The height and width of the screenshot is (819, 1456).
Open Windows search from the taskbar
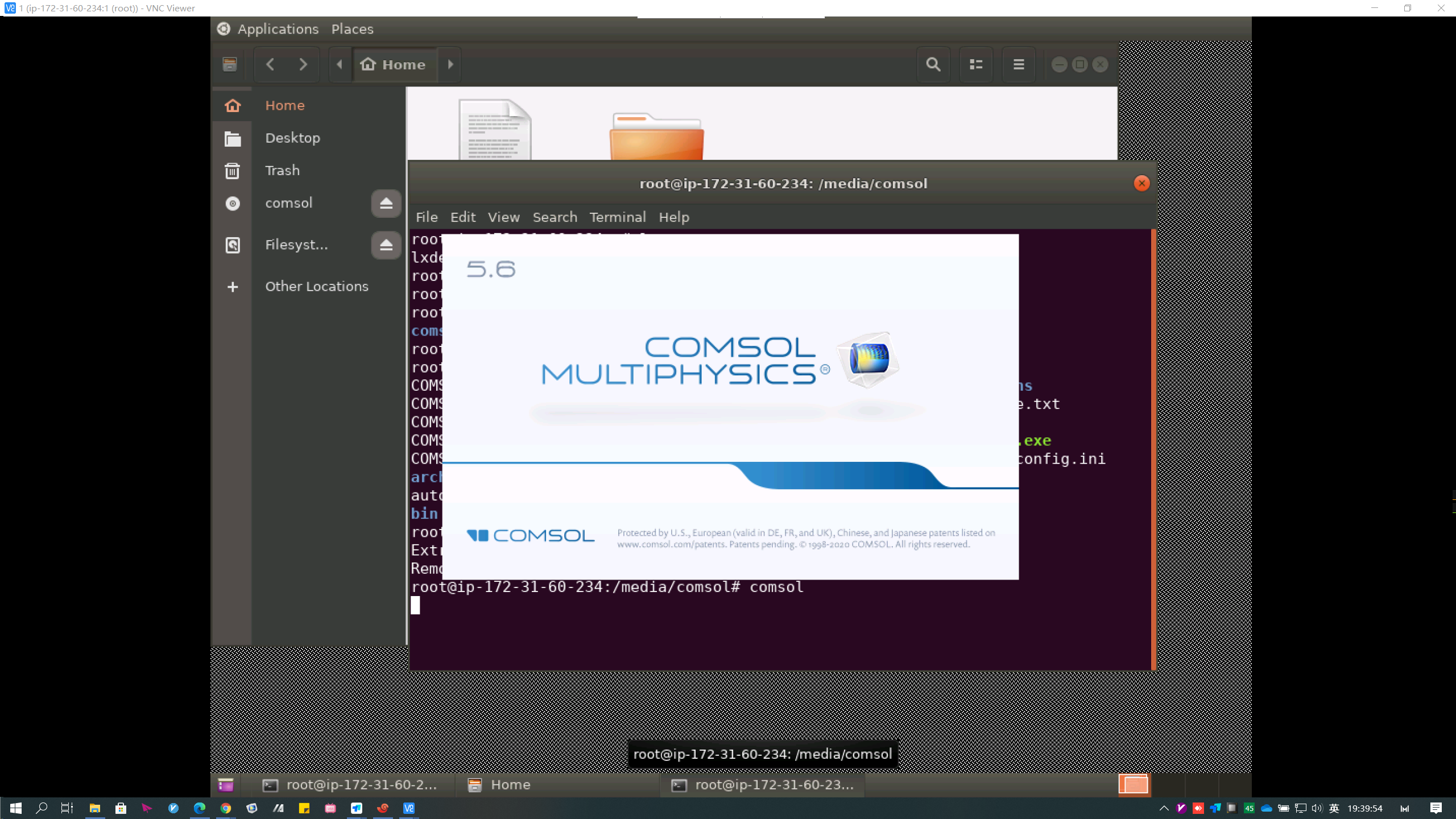point(41,808)
